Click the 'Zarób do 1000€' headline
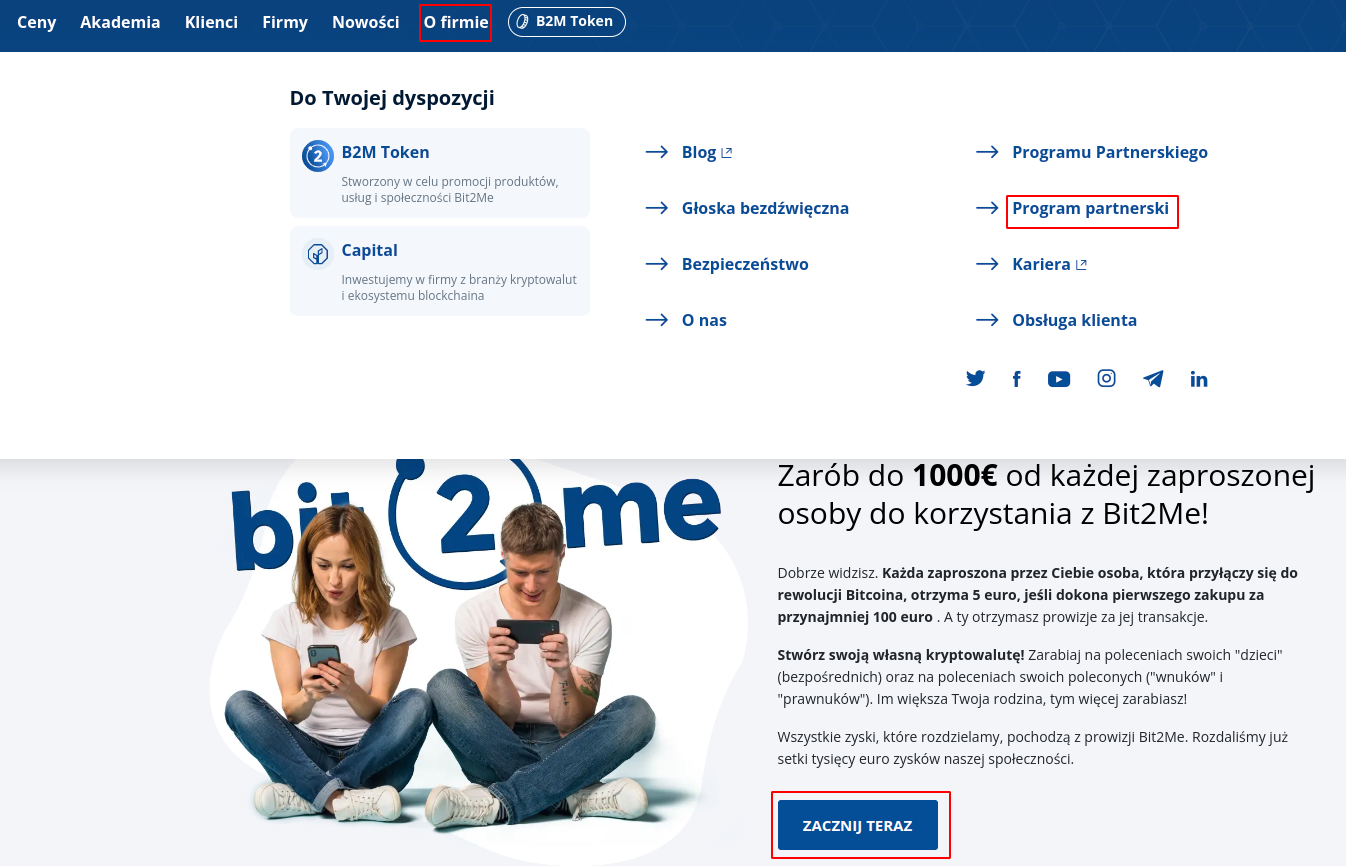The image size is (1346, 866). (x=1046, y=495)
